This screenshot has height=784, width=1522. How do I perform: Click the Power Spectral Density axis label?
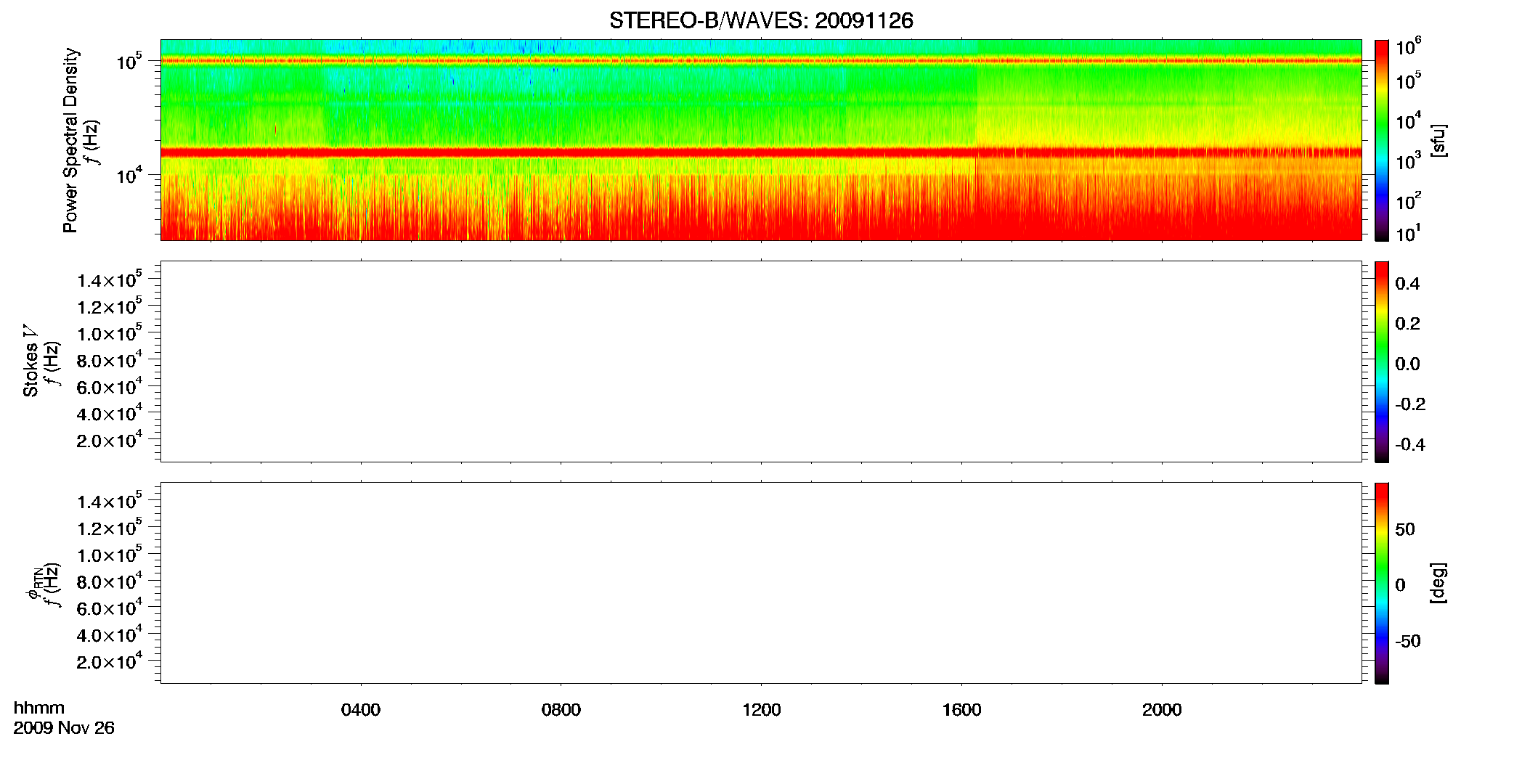(x=70, y=140)
